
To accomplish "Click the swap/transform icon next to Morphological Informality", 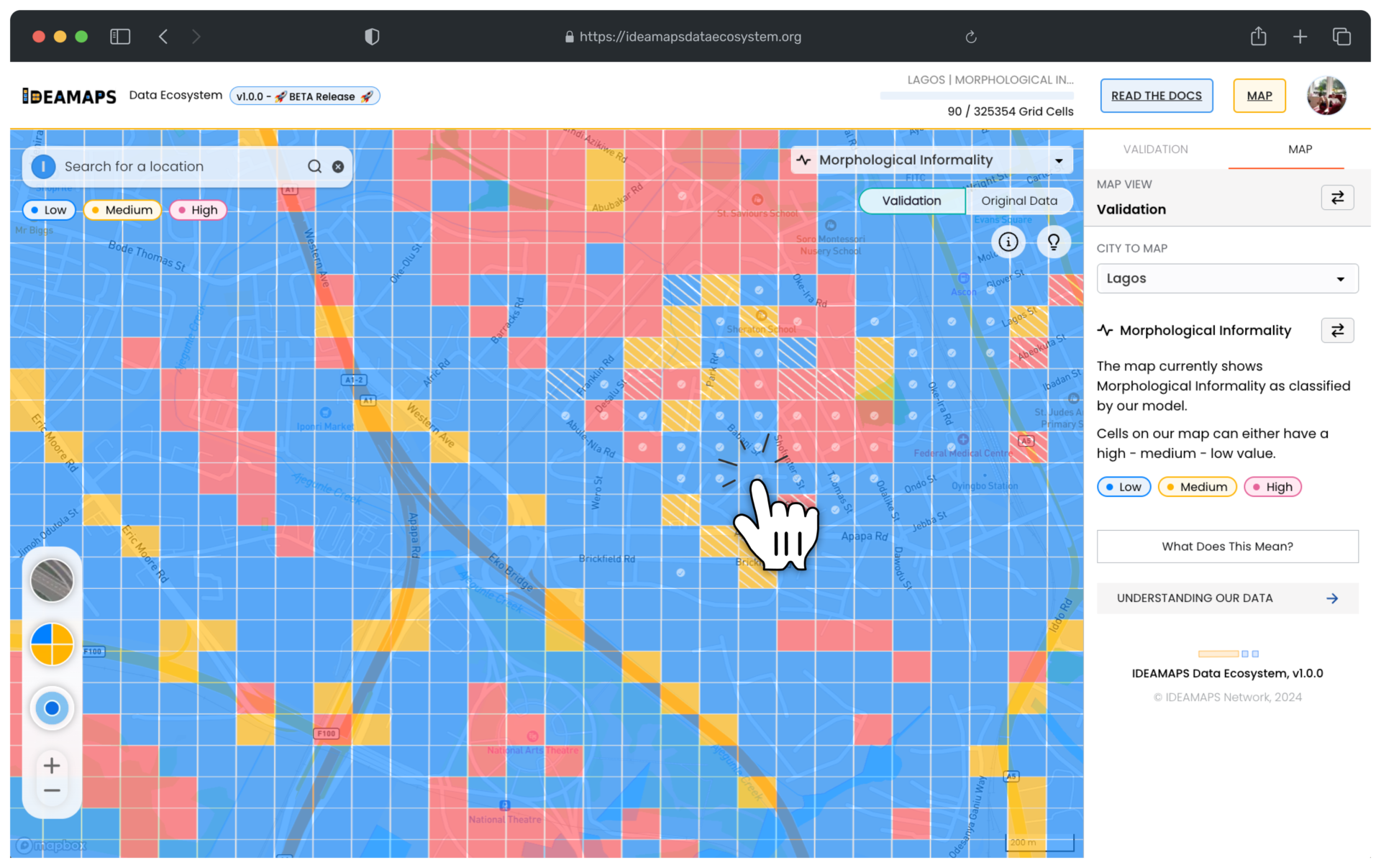I will (x=1339, y=330).
